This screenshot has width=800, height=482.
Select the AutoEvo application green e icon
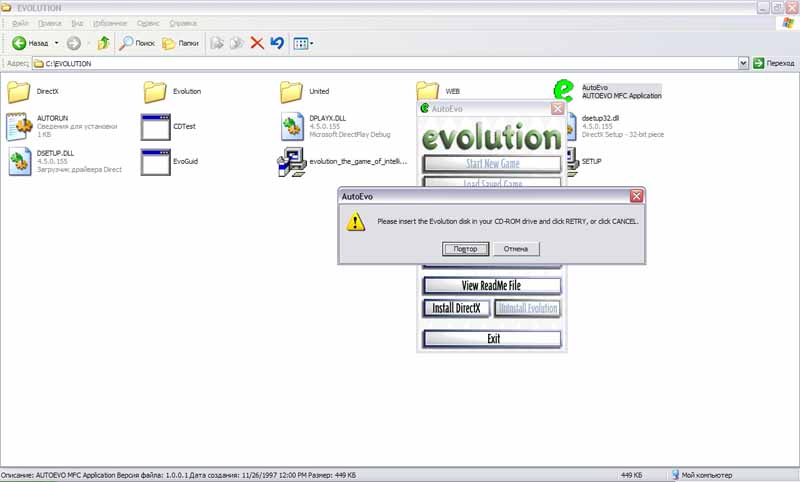[564, 90]
